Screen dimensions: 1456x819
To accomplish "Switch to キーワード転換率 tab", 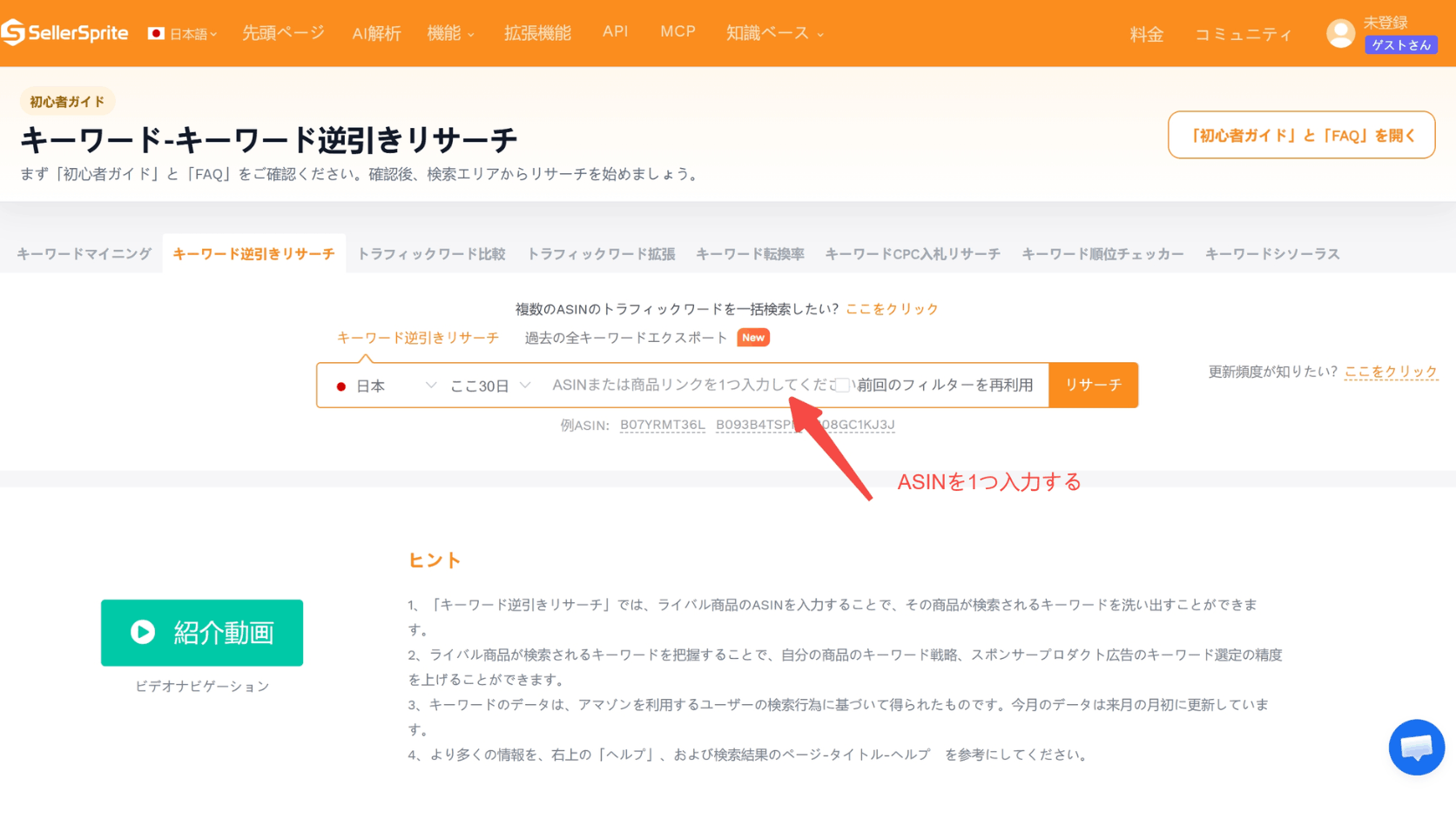I will pyautogui.click(x=750, y=254).
